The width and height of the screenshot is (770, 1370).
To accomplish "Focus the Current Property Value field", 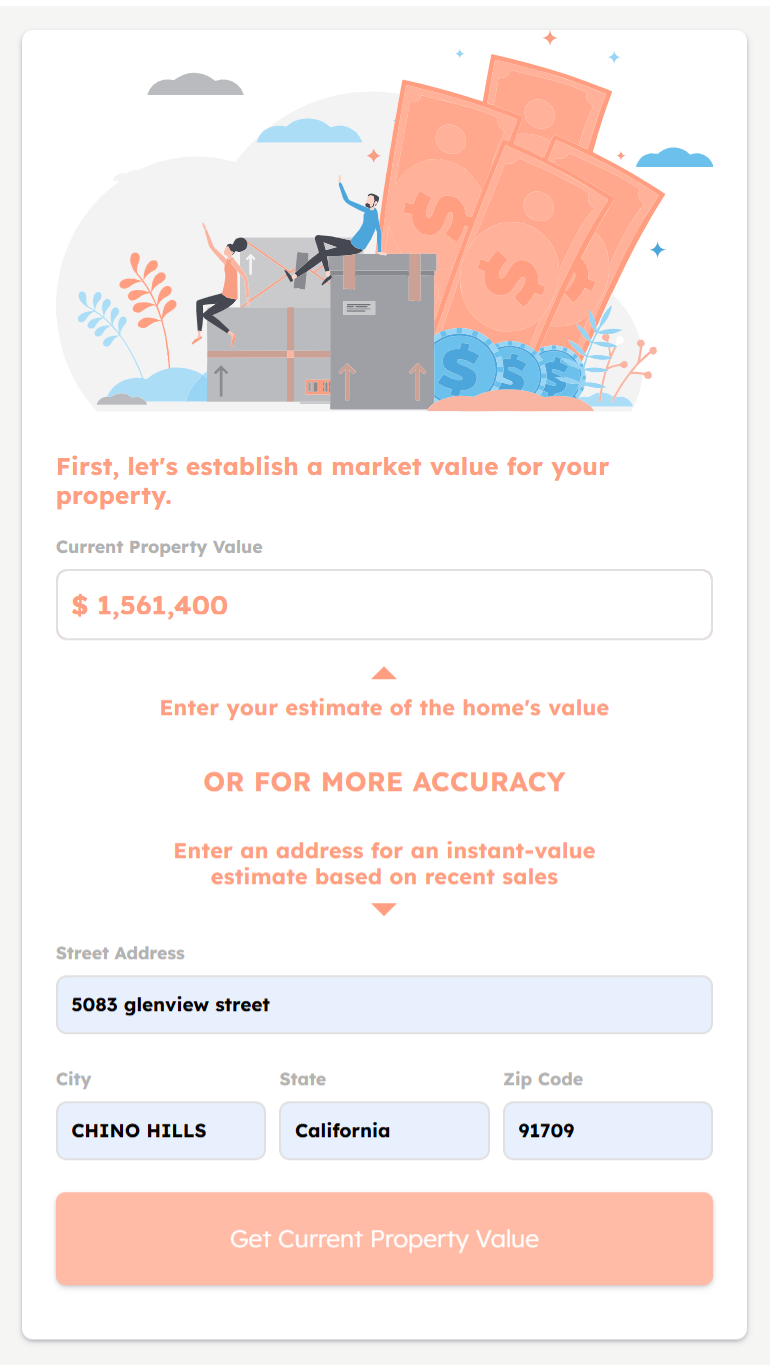I will tap(384, 605).
